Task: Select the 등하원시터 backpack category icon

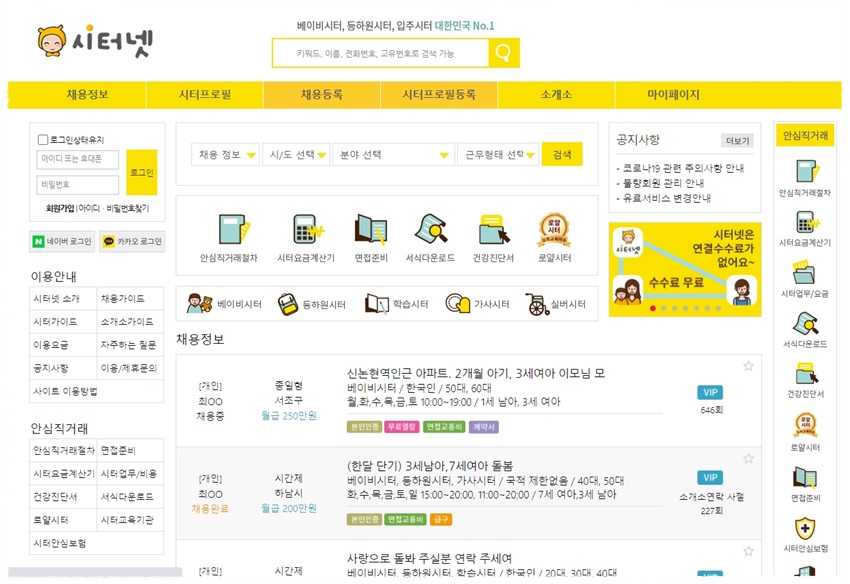Action: pyautogui.click(x=287, y=304)
